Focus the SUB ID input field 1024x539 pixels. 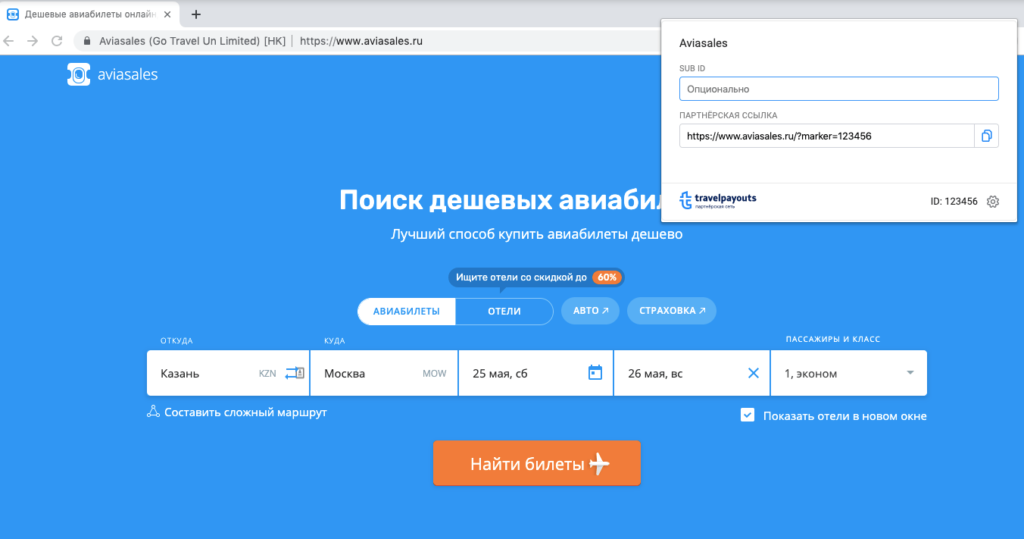coord(839,89)
